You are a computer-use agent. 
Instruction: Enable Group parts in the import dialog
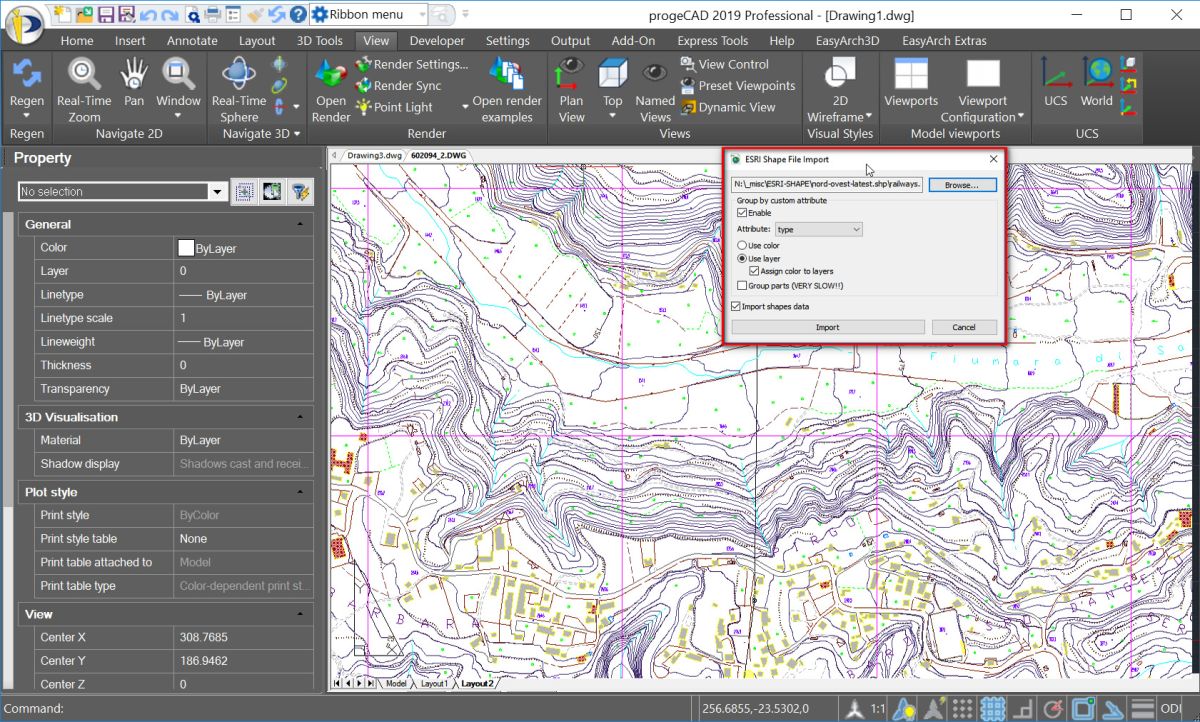[743, 287]
